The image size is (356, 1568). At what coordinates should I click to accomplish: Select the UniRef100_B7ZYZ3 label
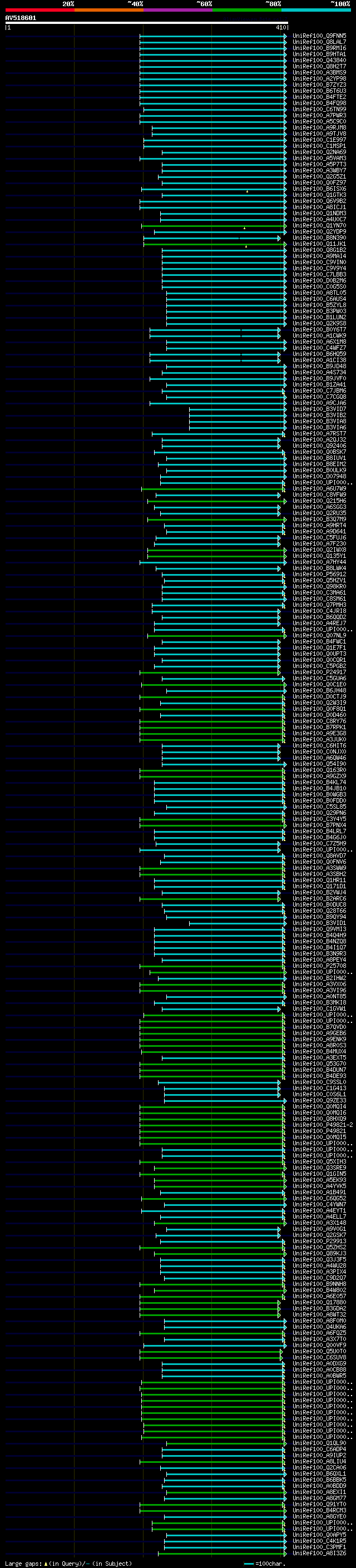pyautogui.click(x=319, y=85)
